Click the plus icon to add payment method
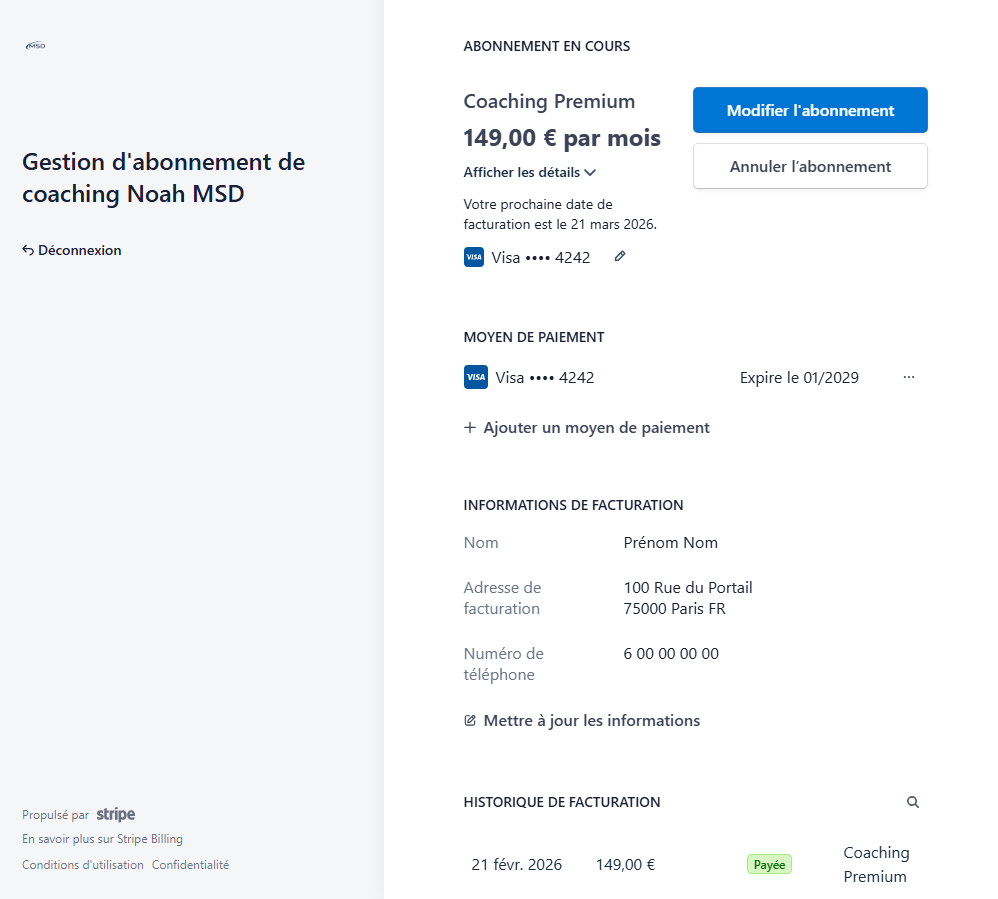This screenshot has height=899, width=998. [470, 428]
